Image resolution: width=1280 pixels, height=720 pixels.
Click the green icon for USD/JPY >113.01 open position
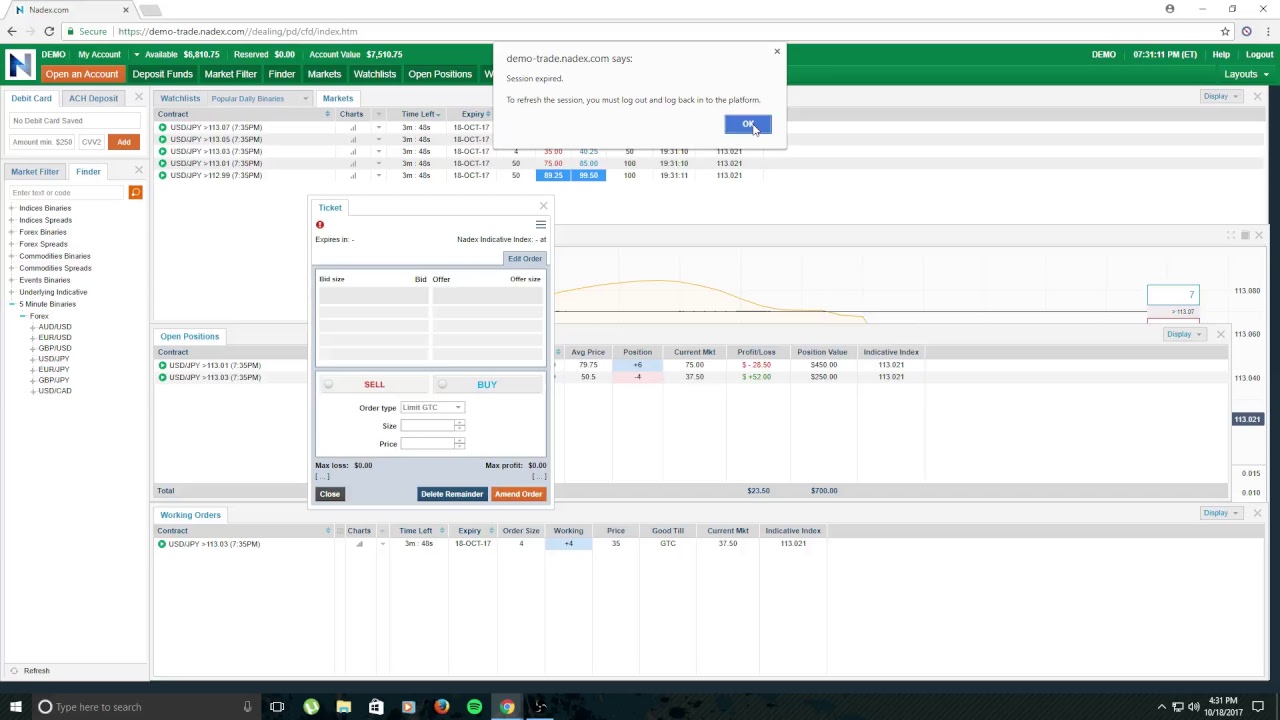coord(162,365)
